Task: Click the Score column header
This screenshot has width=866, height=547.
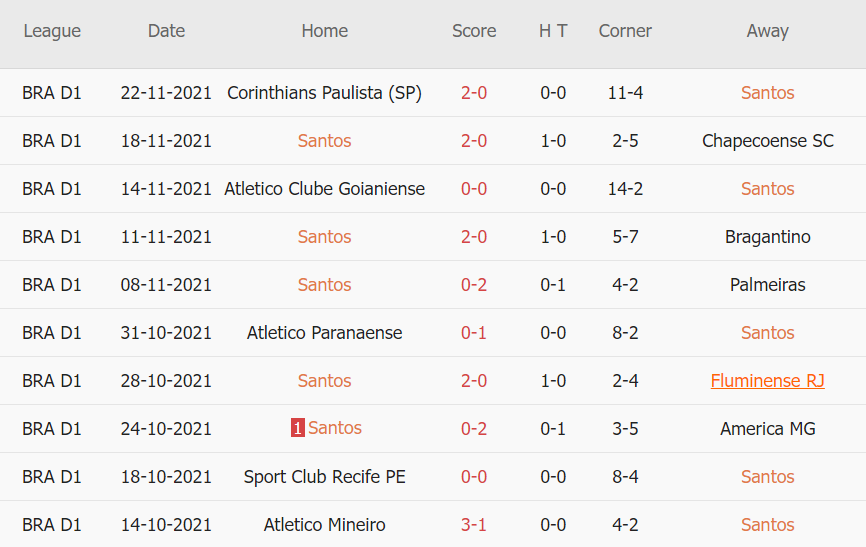Action: tap(474, 31)
